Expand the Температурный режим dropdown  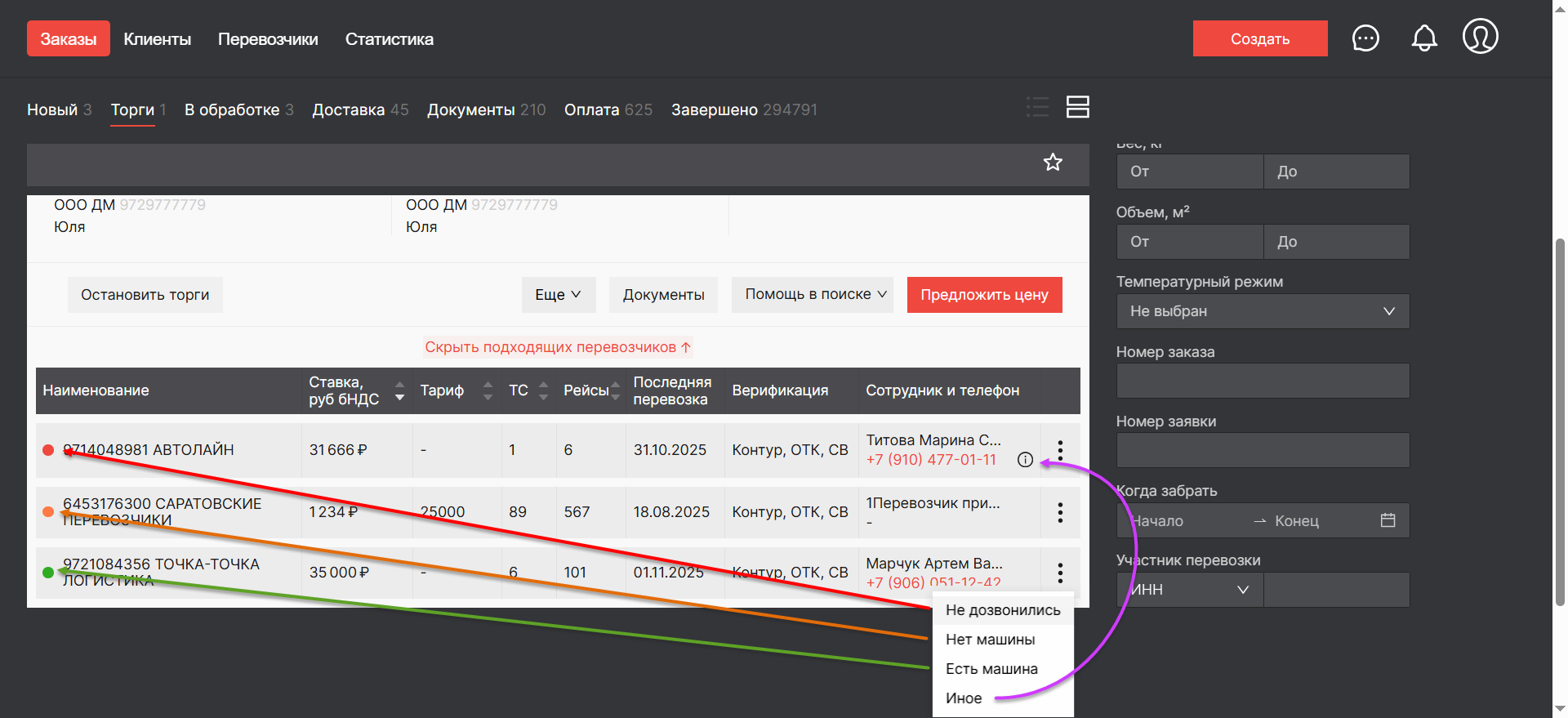pos(1263,311)
